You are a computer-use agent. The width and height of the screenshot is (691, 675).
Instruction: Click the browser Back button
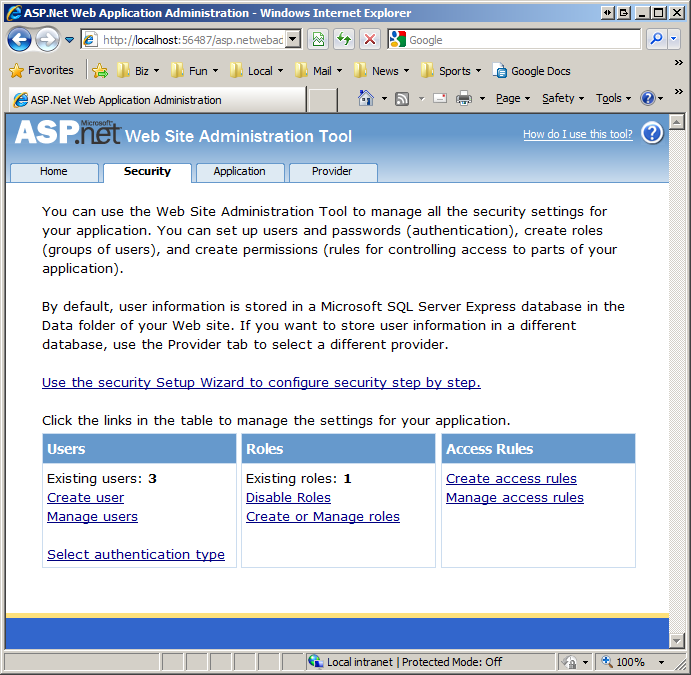(19, 40)
